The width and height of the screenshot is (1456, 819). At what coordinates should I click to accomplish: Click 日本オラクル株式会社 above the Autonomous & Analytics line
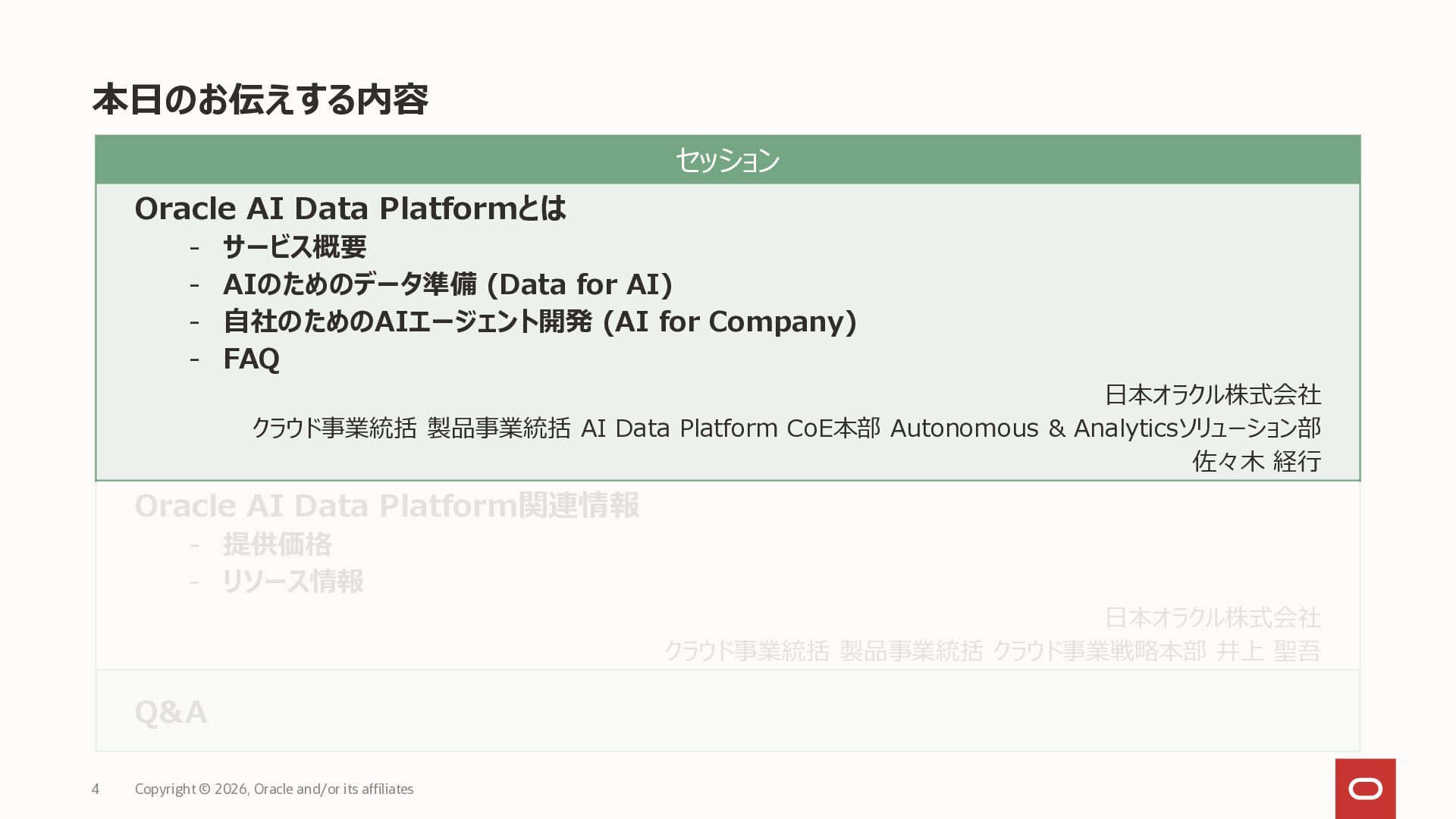pyautogui.click(x=1212, y=394)
